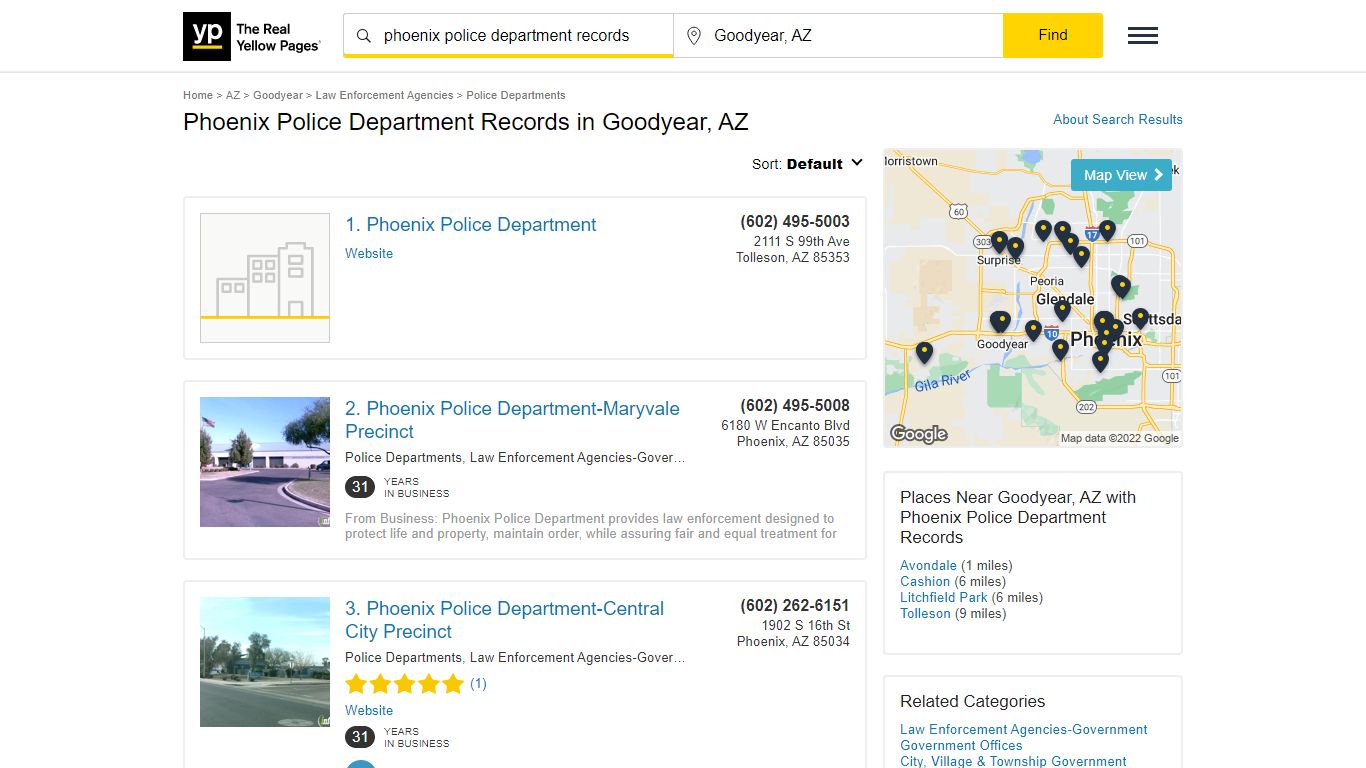Click the map pin near Glendale label

click(x=1062, y=309)
